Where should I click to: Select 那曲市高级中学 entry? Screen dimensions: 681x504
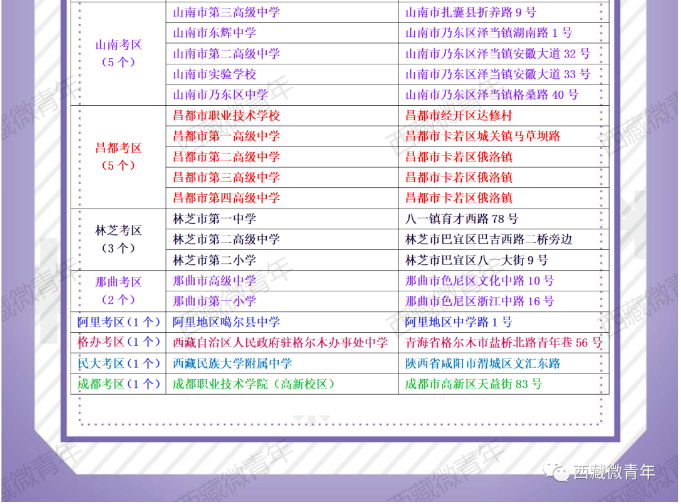(x=215, y=281)
